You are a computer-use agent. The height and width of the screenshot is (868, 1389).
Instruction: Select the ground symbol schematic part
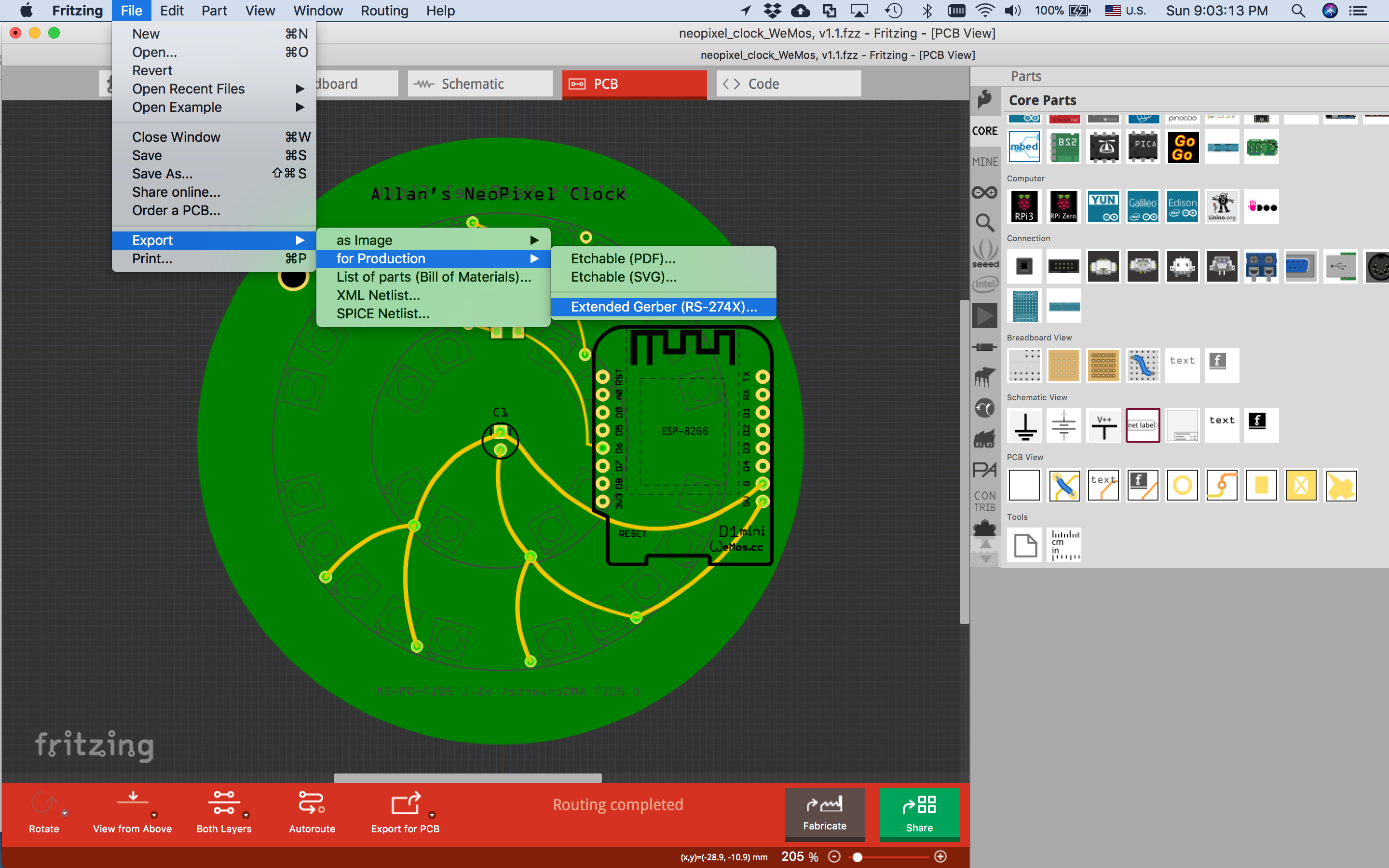pyautogui.click(x=1024, y=426)
